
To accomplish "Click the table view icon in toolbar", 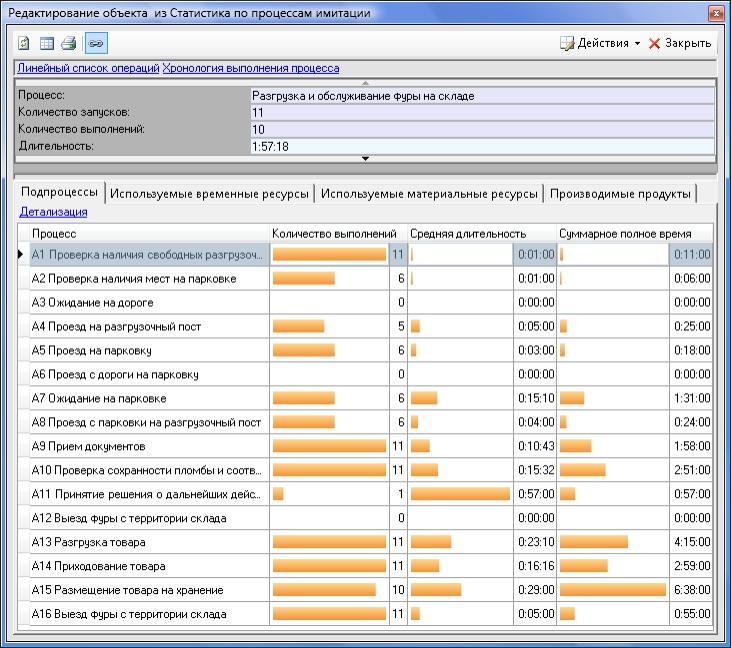I will pyautogui.click(x=47, y=43).
